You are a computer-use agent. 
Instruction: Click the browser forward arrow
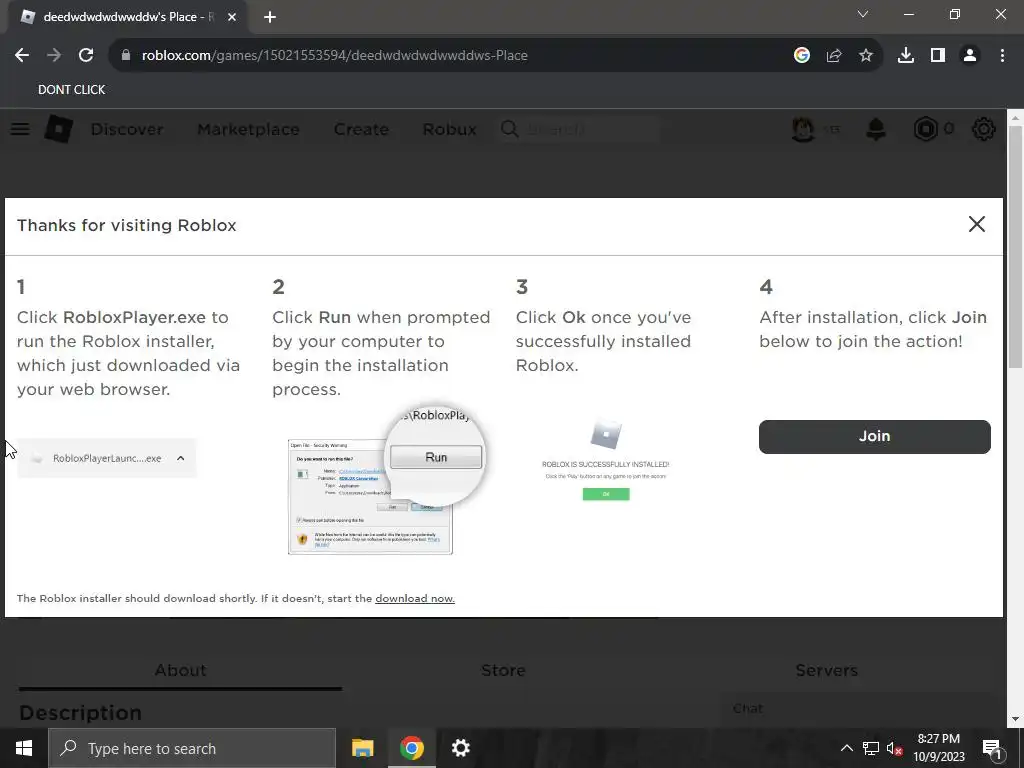pyautogui.click(x=54, y=56)
